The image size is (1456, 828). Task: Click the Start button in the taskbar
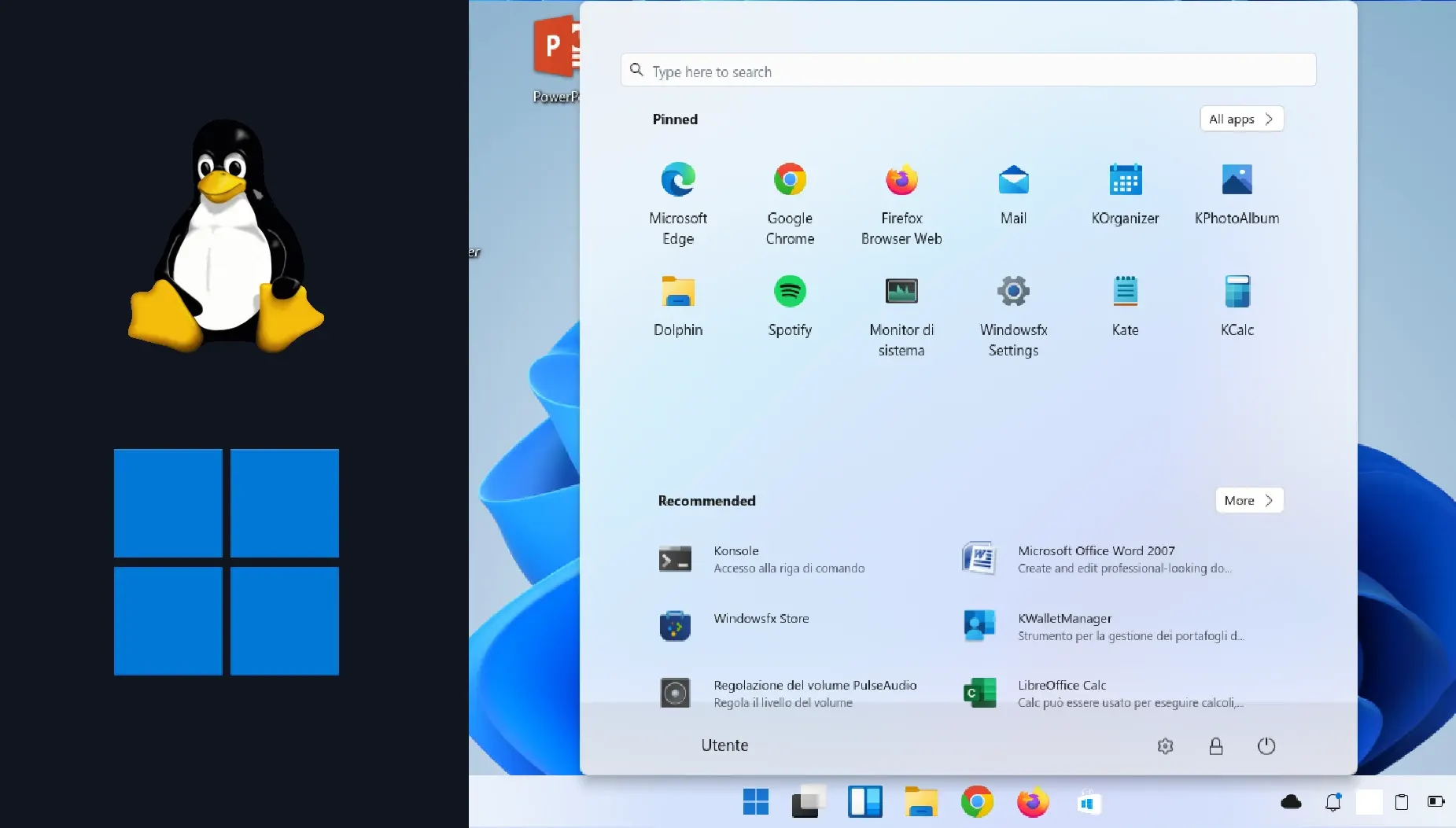coord(755,802)
